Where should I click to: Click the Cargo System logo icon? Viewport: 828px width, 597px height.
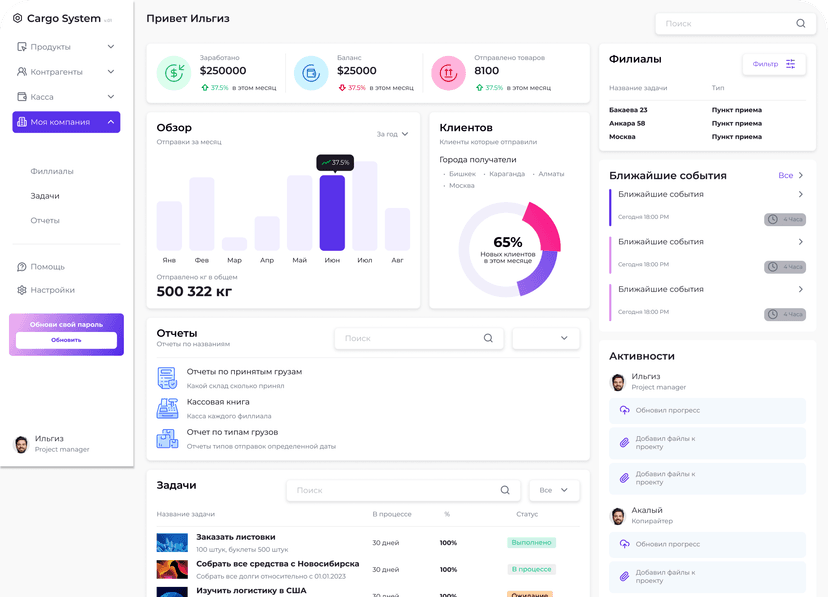click(17, 18)
